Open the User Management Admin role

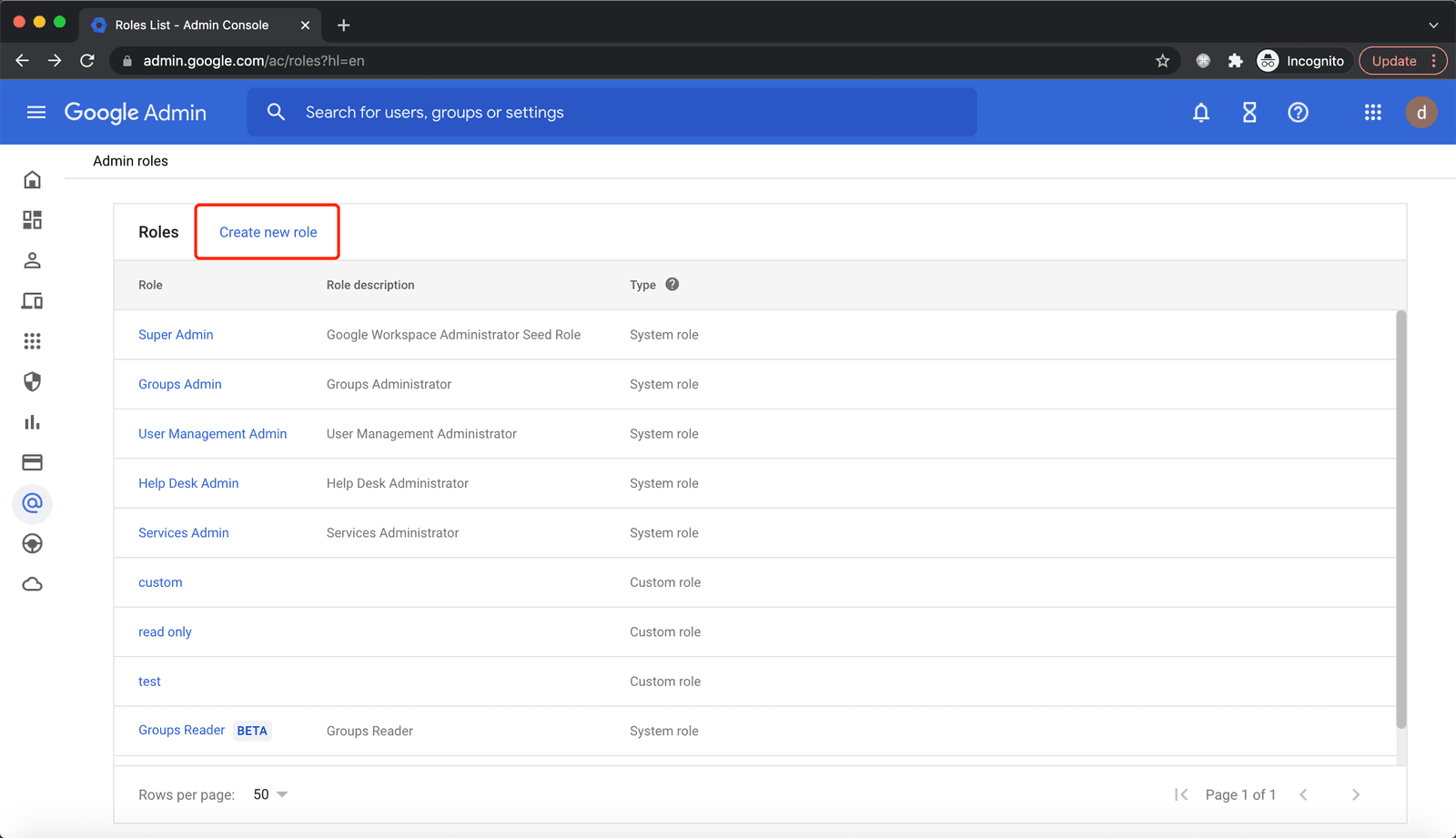pos(212,434)
